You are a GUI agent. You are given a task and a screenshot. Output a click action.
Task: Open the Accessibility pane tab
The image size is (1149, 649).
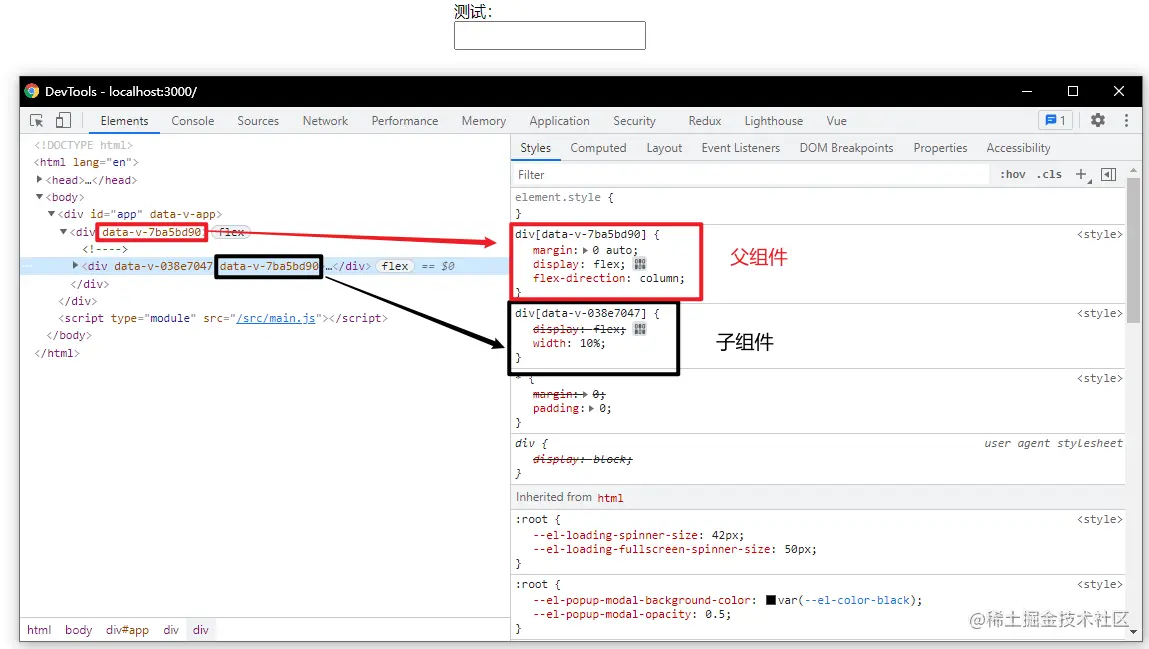pyautogui.click(x=1018, y=148)
